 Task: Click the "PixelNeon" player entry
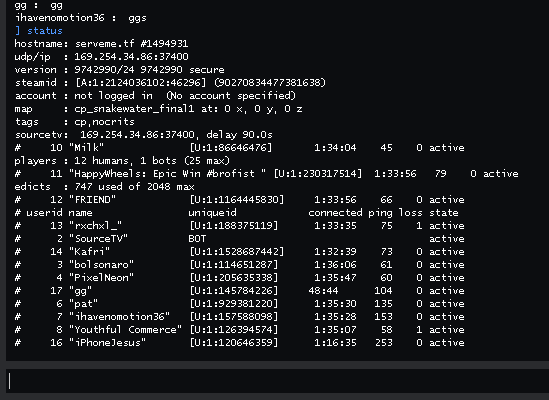pyautogui.click(x=239, y=277)
